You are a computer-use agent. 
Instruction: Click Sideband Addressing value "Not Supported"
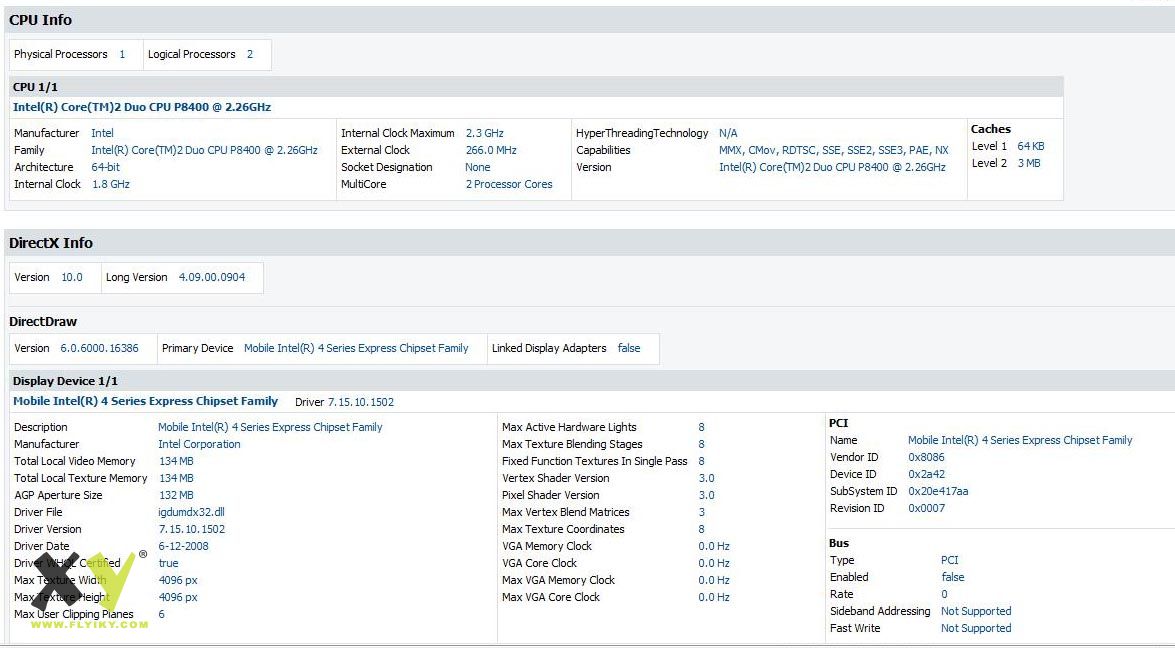tap(976, 611)
